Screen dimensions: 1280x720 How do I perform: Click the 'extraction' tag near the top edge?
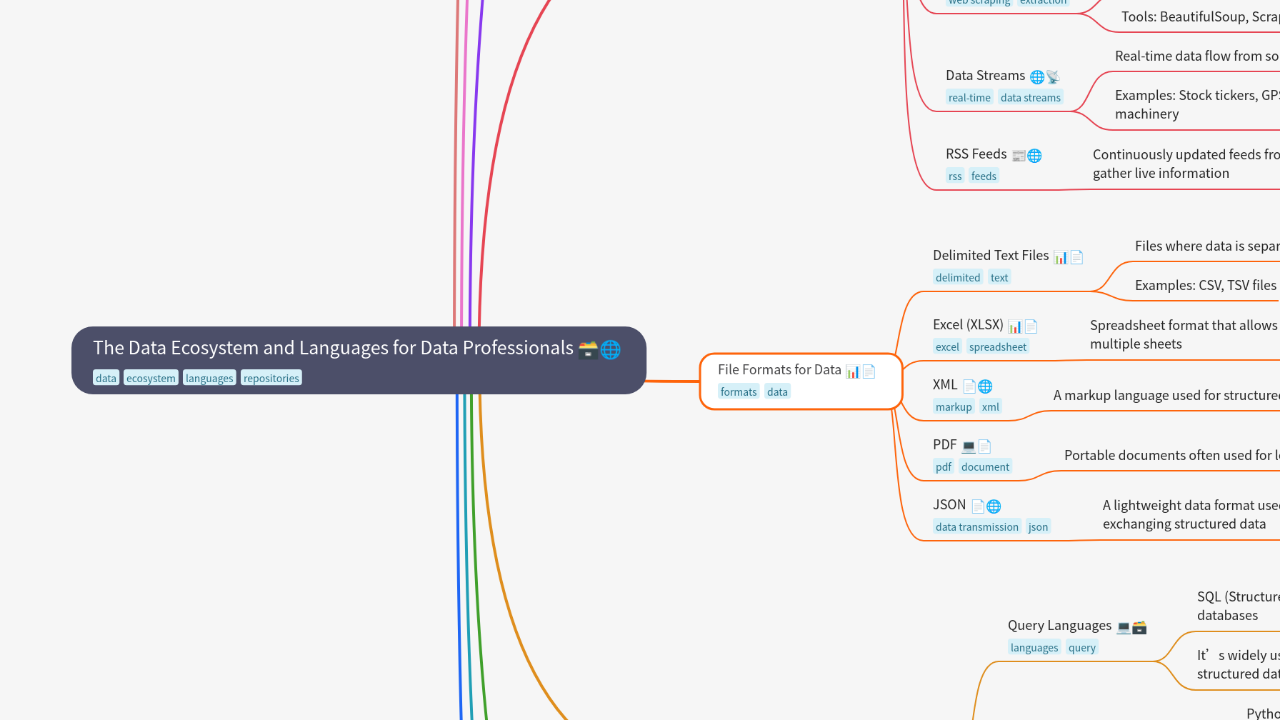pos(1043,3)
